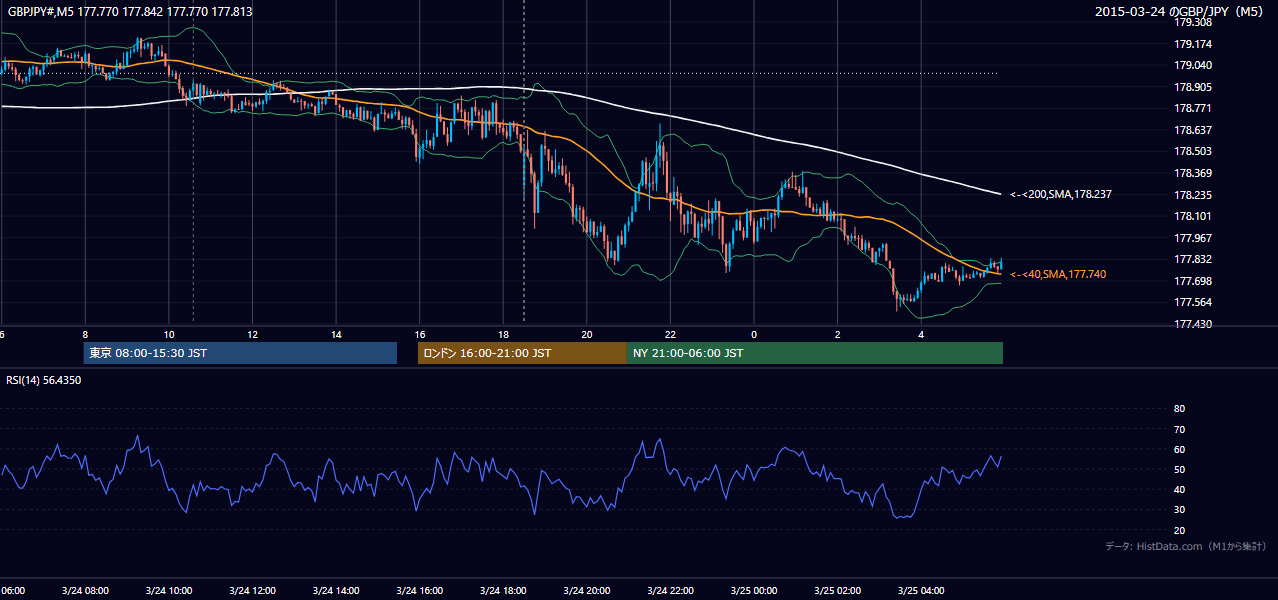Click the 178.905 price axis value
1278x600 pixels.
pyautogui.click(x=1191, y=87)
